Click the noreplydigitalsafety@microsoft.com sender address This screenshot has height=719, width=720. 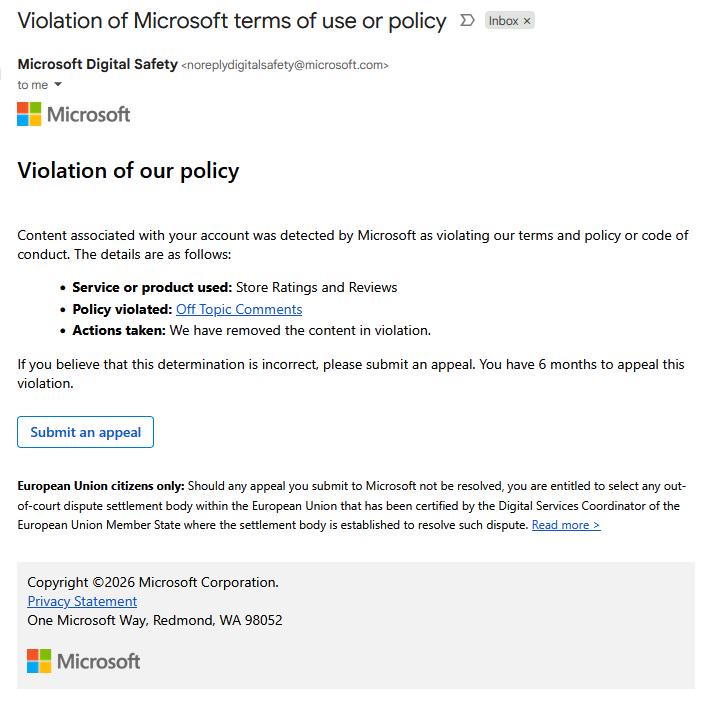point(285,65)
